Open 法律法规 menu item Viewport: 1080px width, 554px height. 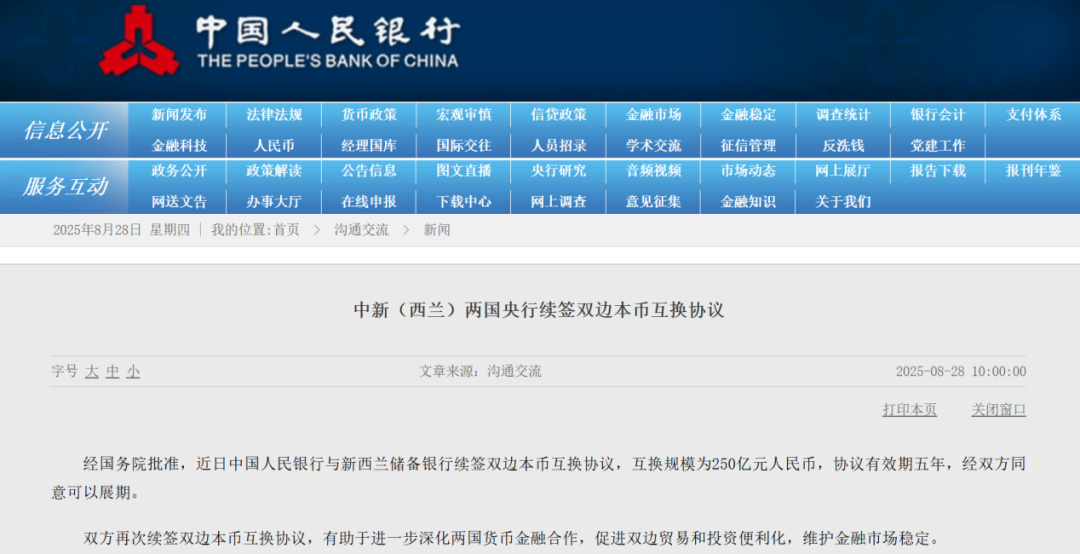[x=274, y=115]
